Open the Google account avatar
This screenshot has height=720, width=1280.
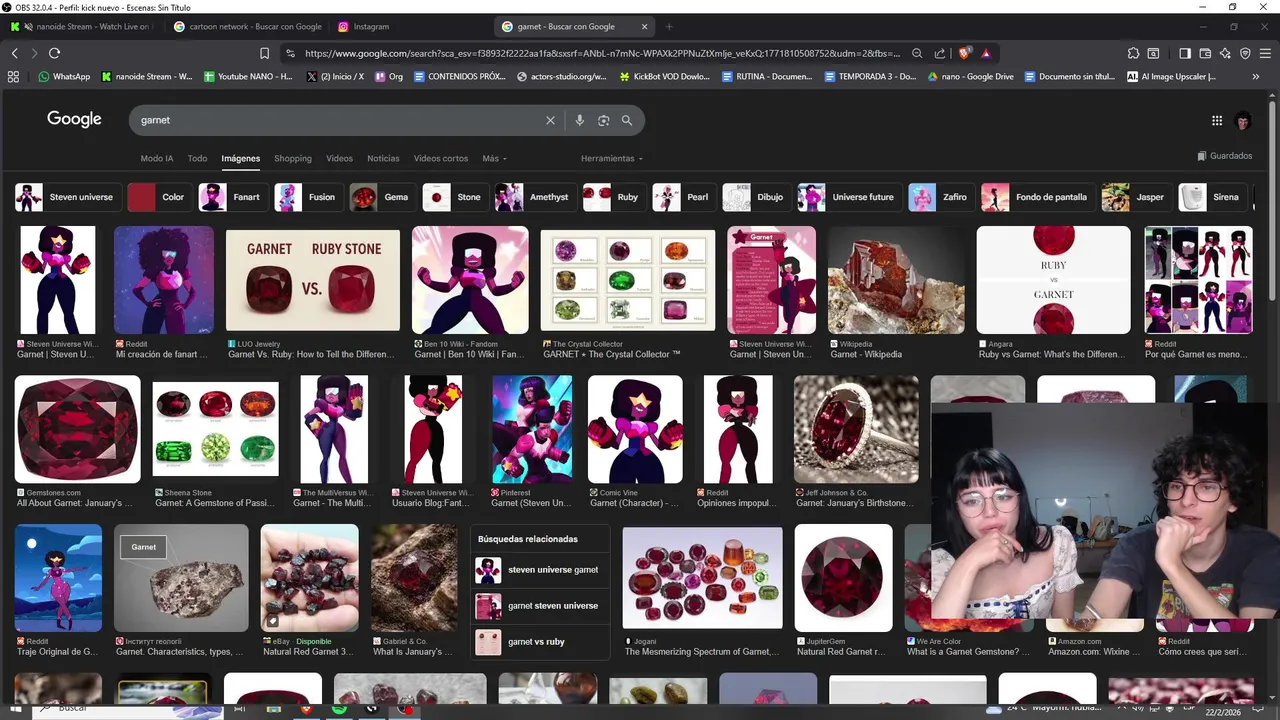pos(1244,120)
